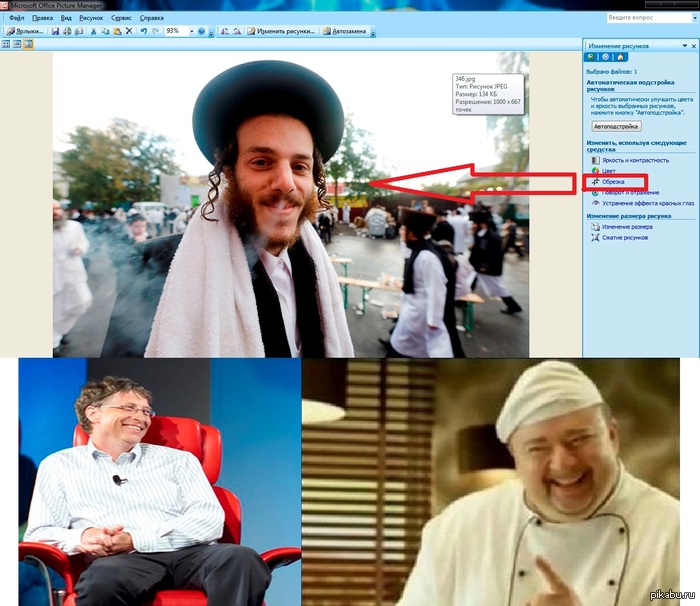The image size is (700, 606).
Task: Click the Выбрано файлов: 1 text
Action: point(611,71)
